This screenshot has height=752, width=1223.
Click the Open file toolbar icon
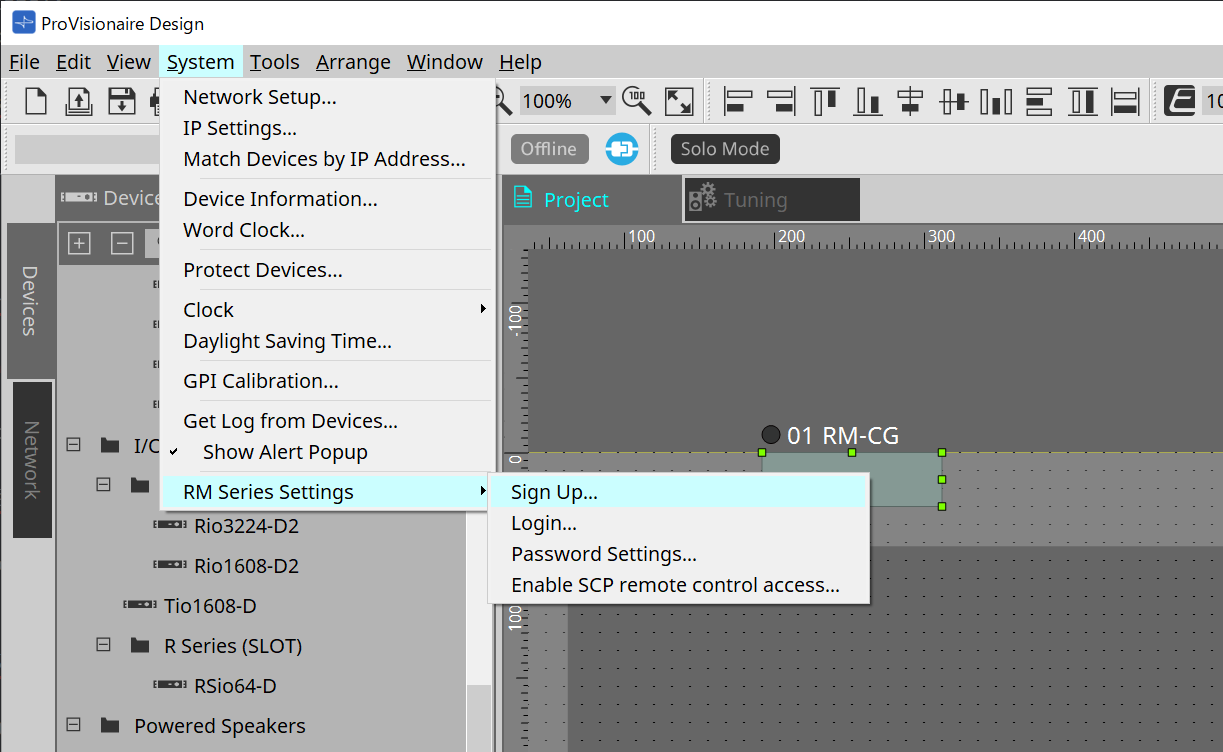point(79,101)
